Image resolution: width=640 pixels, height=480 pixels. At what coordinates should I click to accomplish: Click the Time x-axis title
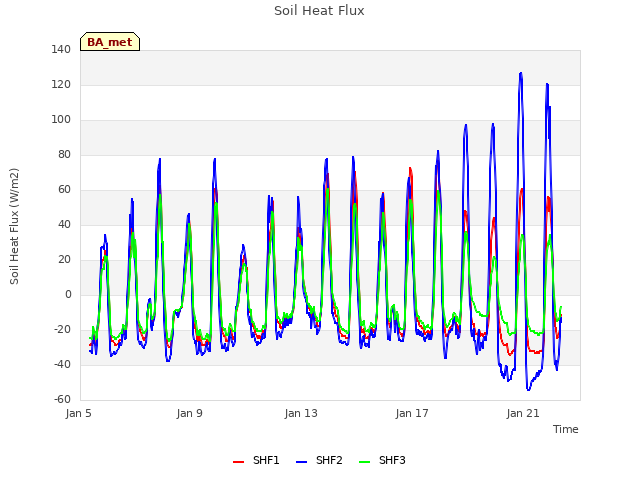pyautogui.click(x=566, y=429)
